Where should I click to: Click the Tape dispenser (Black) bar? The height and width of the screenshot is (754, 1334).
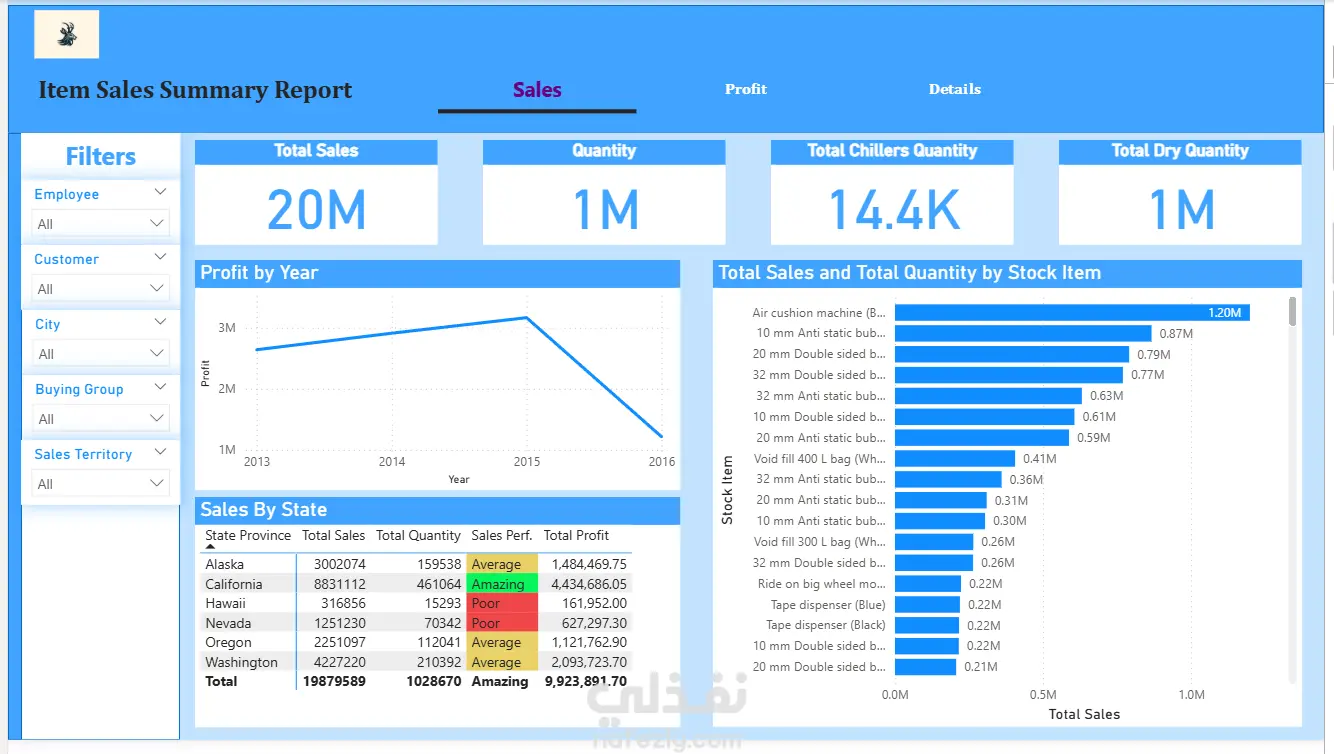tap(927, 625)
